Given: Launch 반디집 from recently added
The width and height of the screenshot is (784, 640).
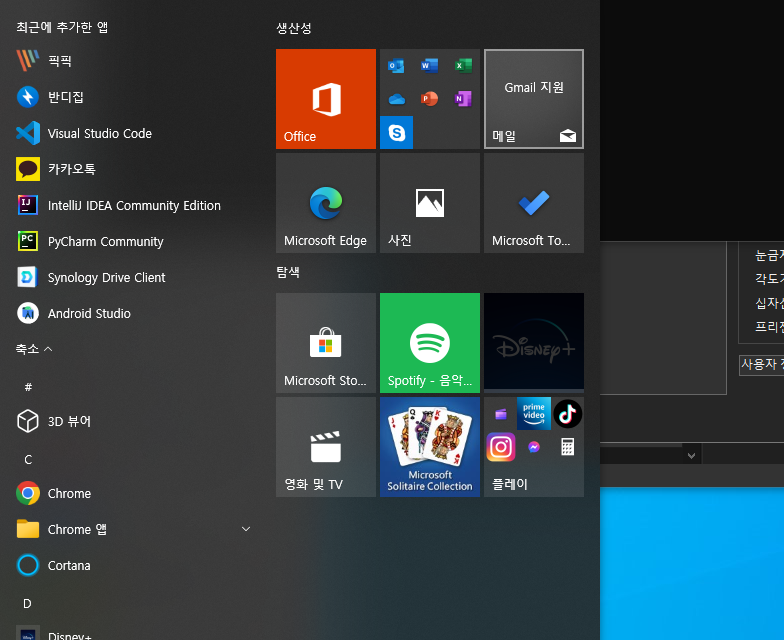Looking at the screenshot, I should click(x=133, y=97).
